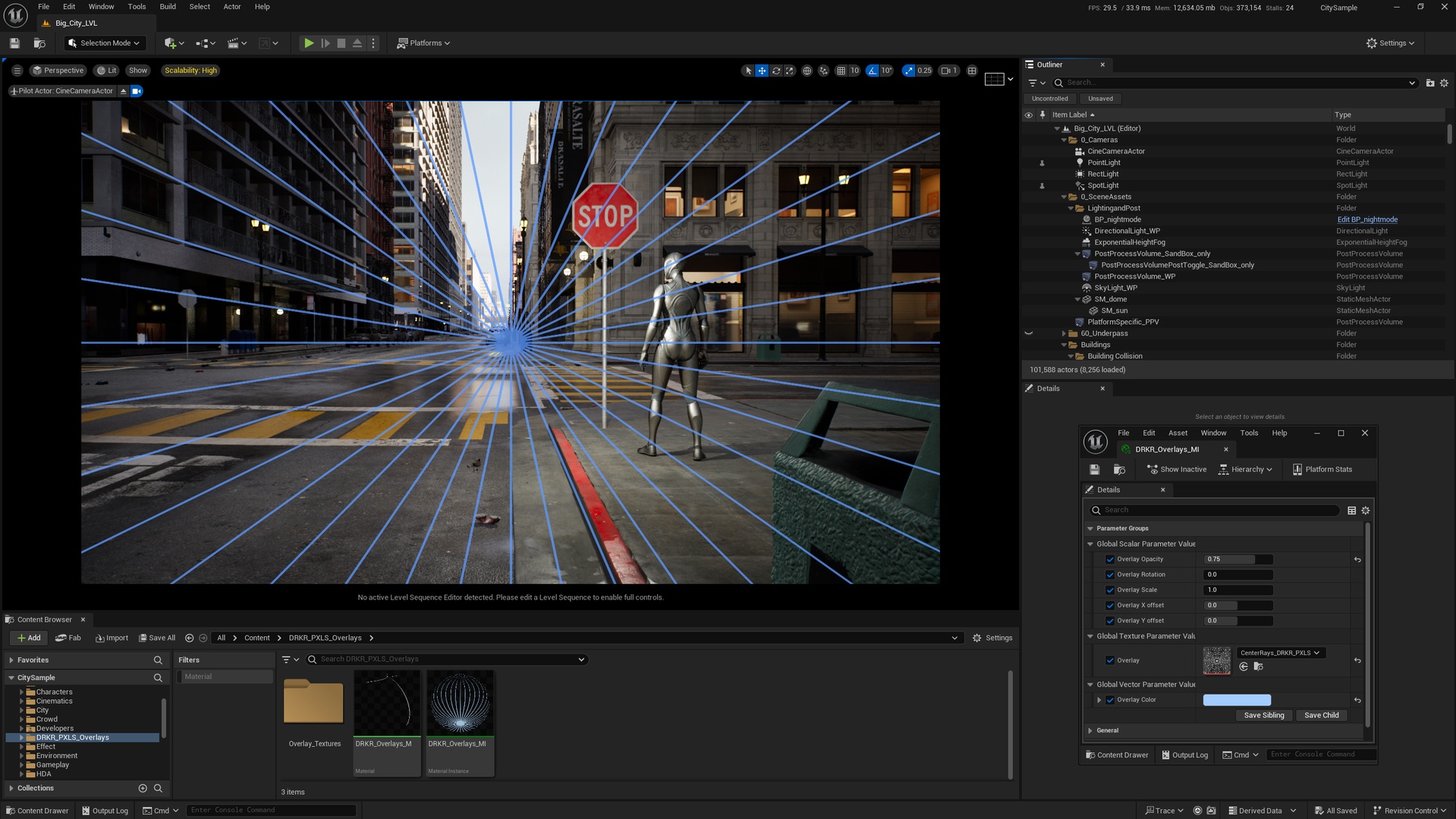Click the Save Child button

(x=1321, y=715)
